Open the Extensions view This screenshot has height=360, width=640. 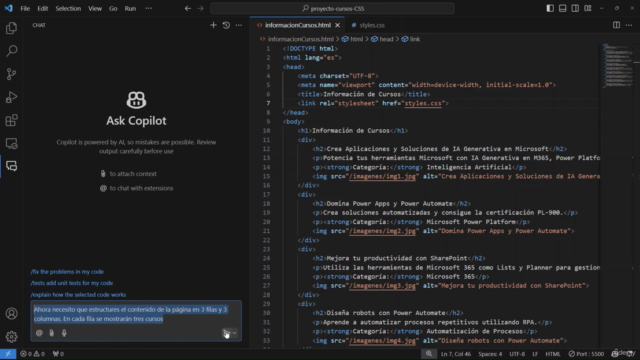11,120
